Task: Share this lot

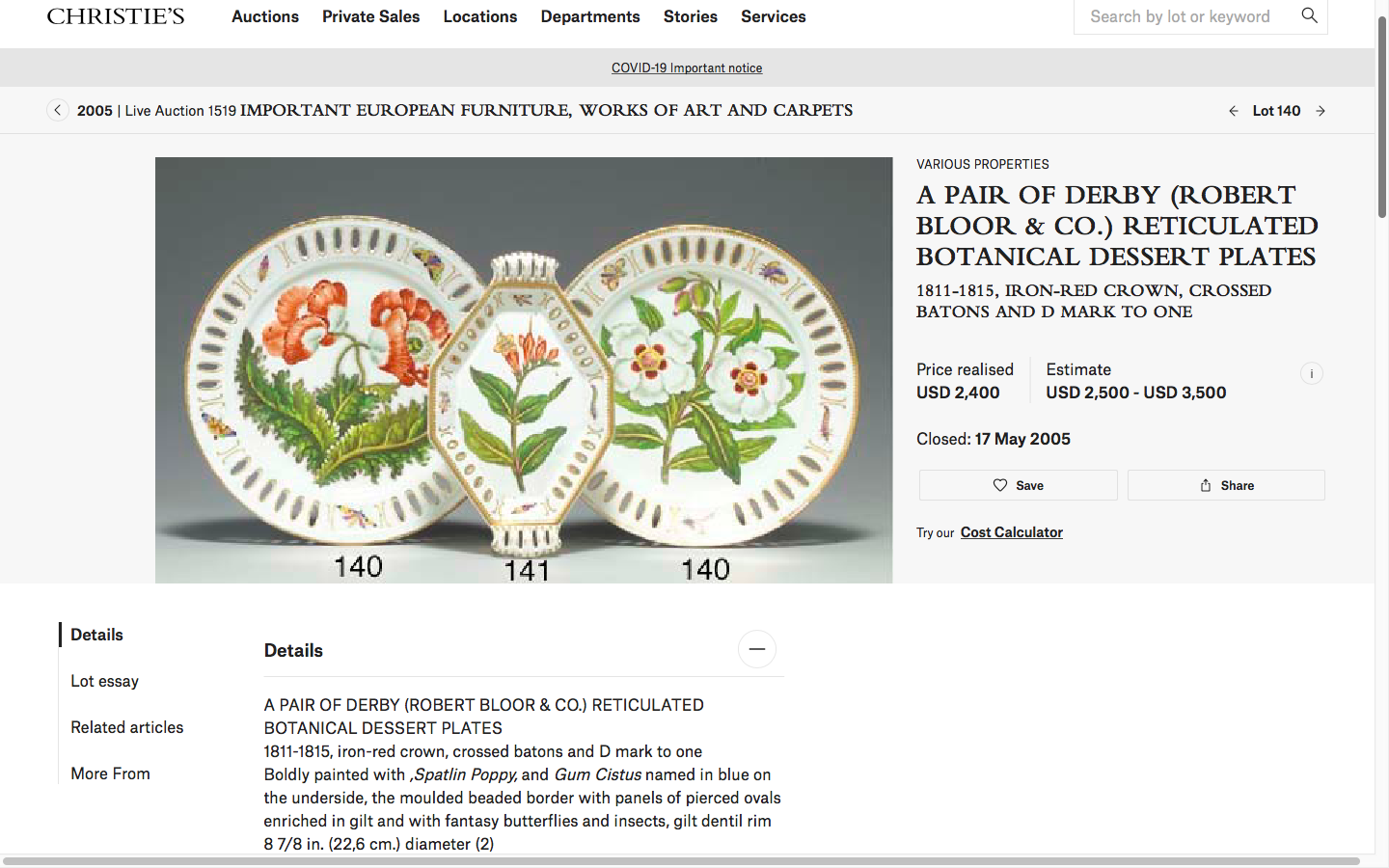Action: tap(1226, 485)
